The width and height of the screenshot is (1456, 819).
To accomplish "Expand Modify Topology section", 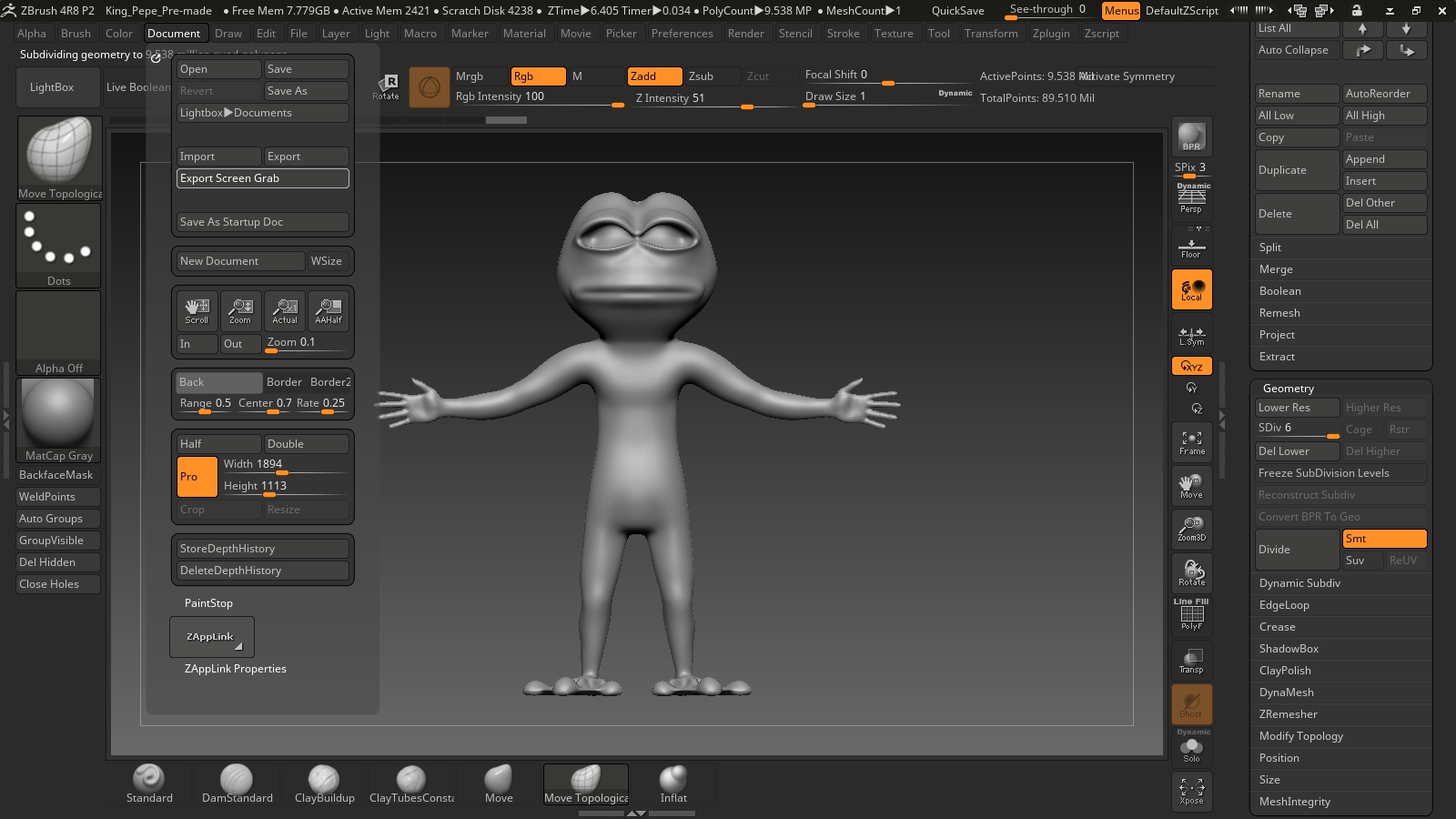I will (x=1300, y=736).
